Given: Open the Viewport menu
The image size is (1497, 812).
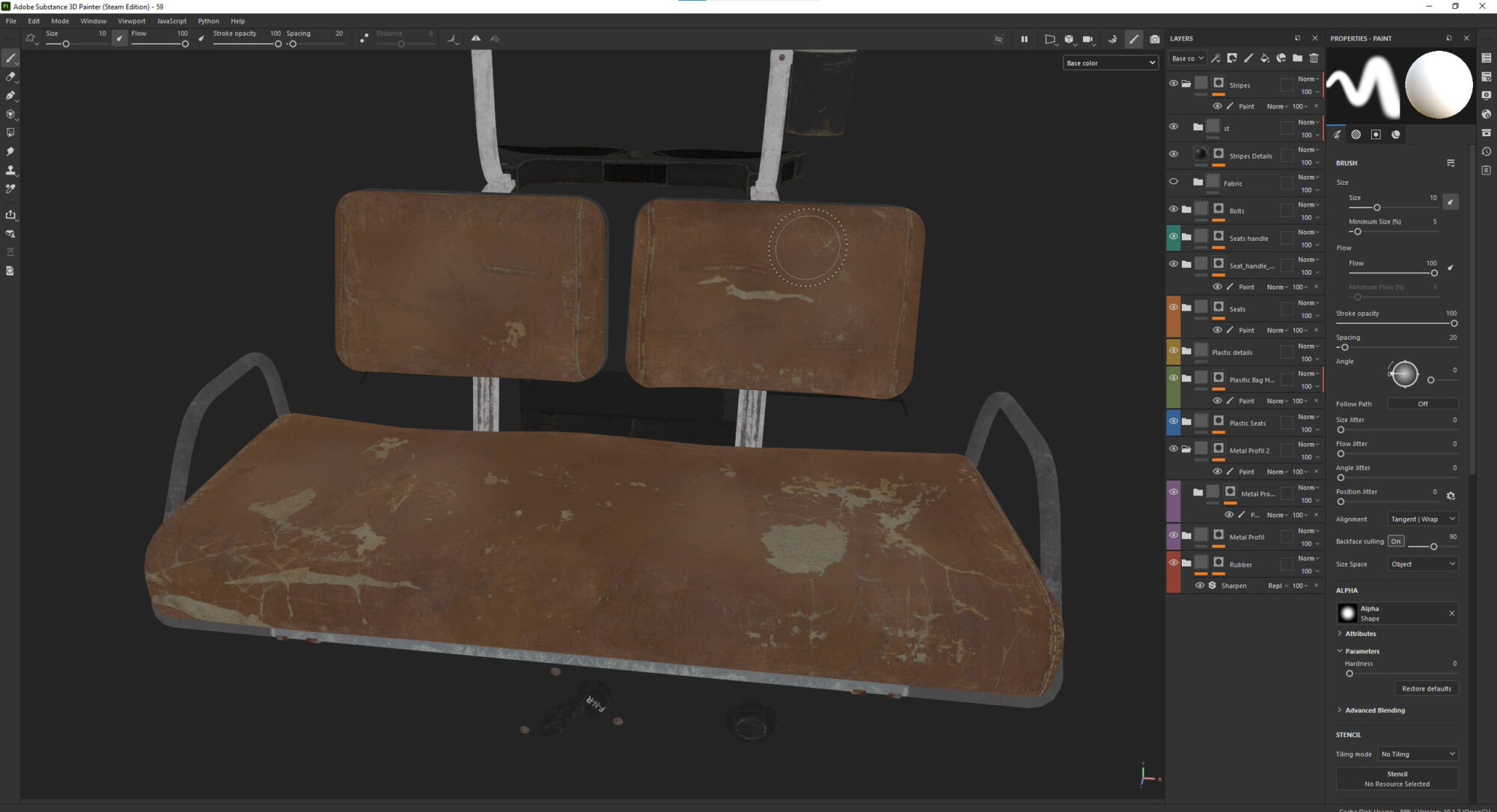Looking at the screenshot, I should pyautogui.click(x=131, y=21).
